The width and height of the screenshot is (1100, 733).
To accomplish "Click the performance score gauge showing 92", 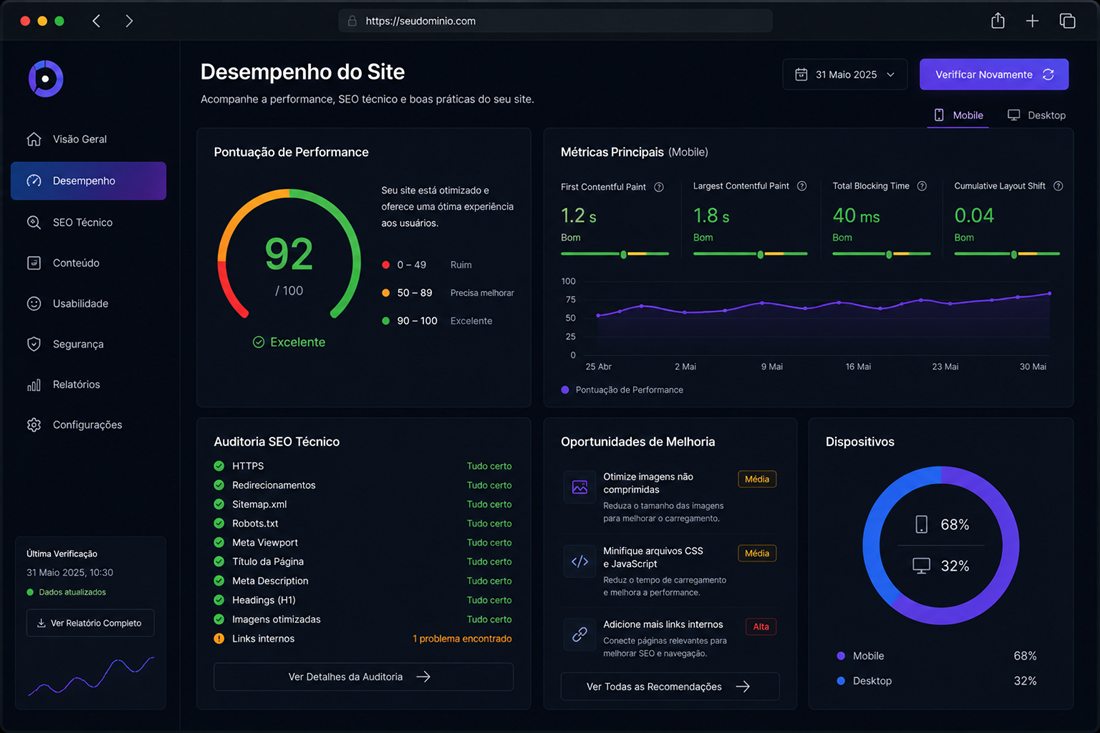I will (x=289, y=254).
